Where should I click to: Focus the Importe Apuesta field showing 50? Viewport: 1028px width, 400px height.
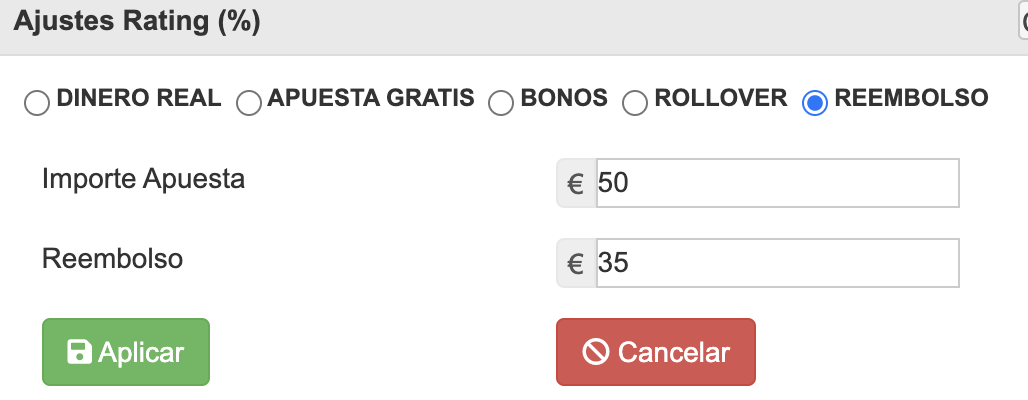[x=778, y=183]
